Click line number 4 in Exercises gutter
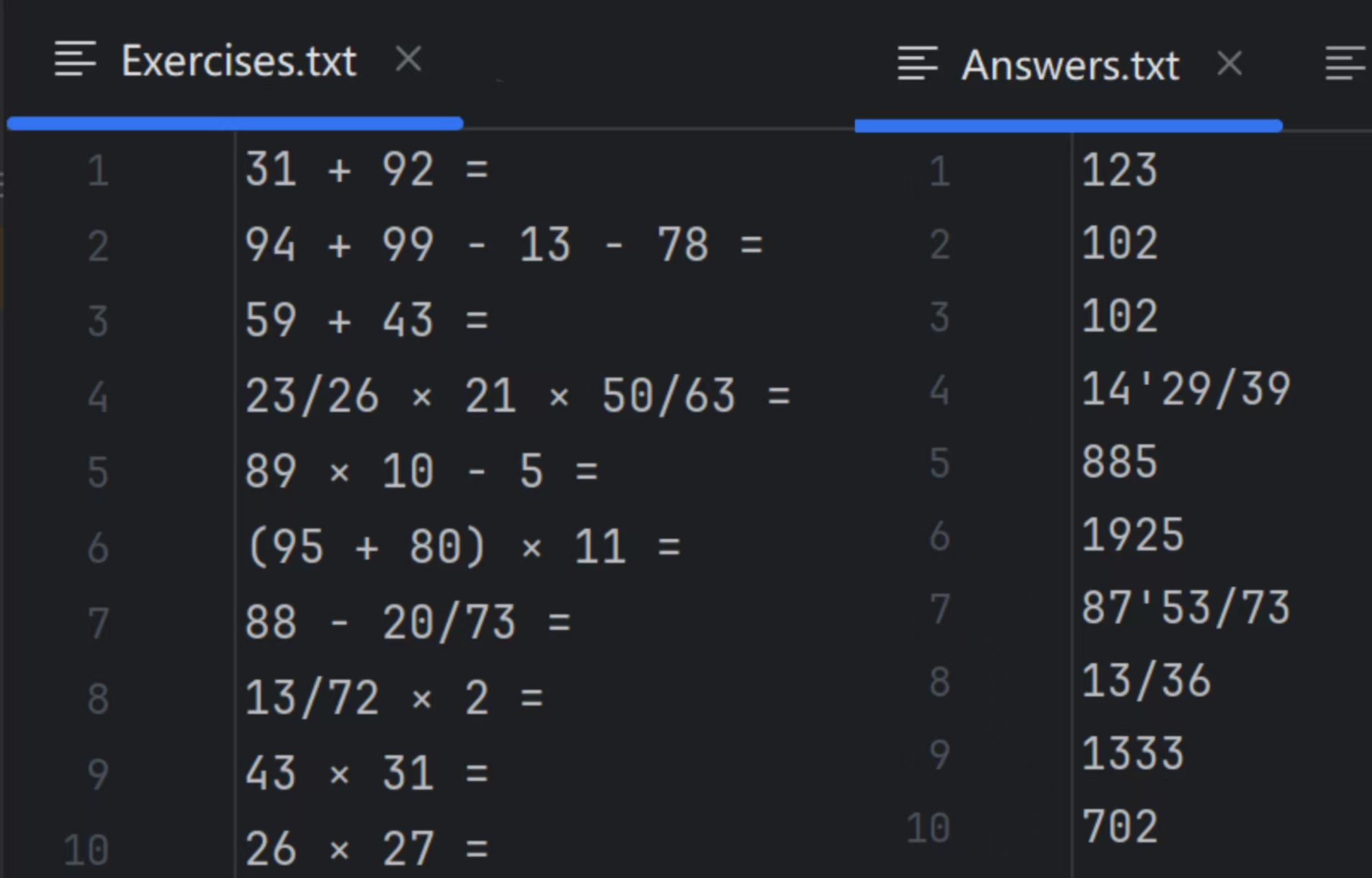Image resolution: width=1372 pixels, height=878 pixels. click(97, 397)
